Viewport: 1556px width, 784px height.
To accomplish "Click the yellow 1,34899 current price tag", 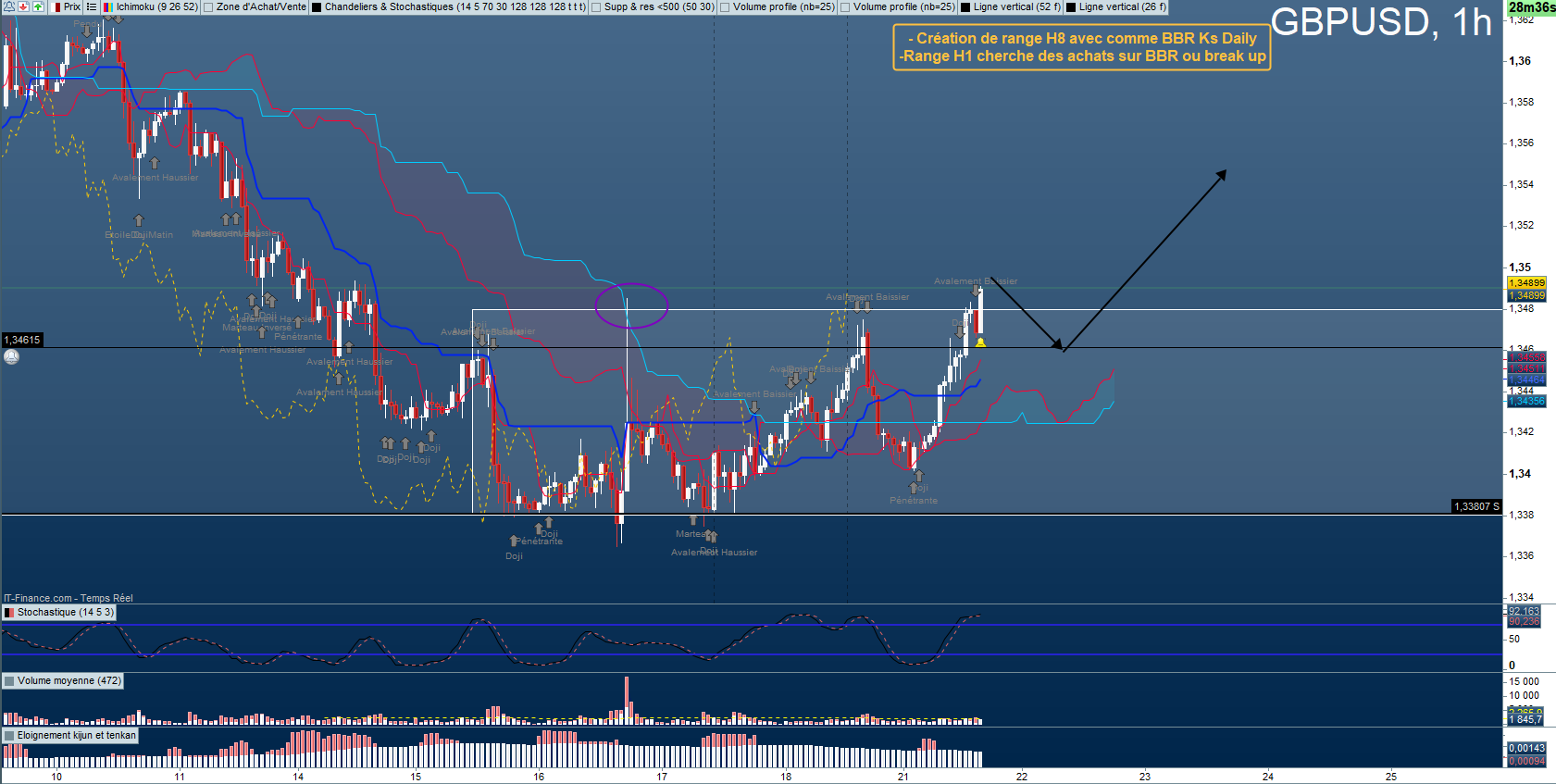I will click(x=1526, y=283).
